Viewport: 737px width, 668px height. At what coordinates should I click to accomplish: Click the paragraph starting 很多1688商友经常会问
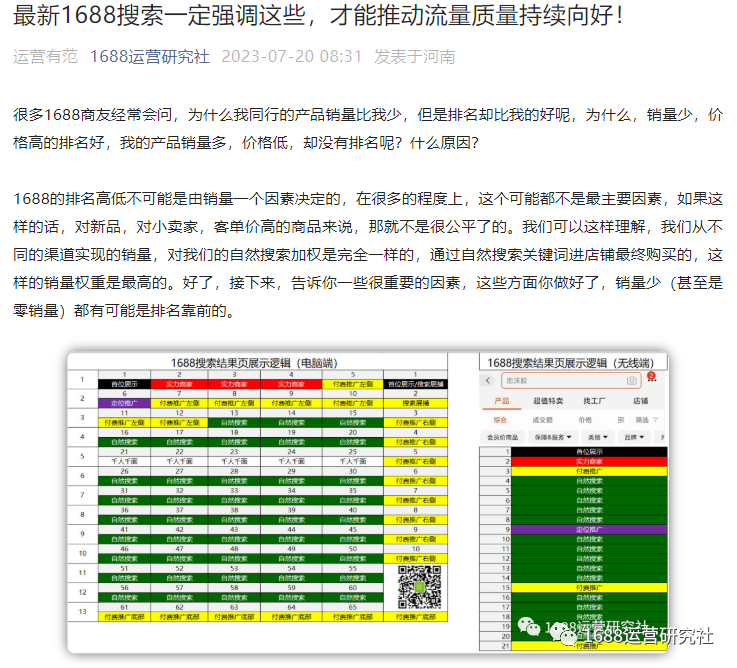coord(368,128)
